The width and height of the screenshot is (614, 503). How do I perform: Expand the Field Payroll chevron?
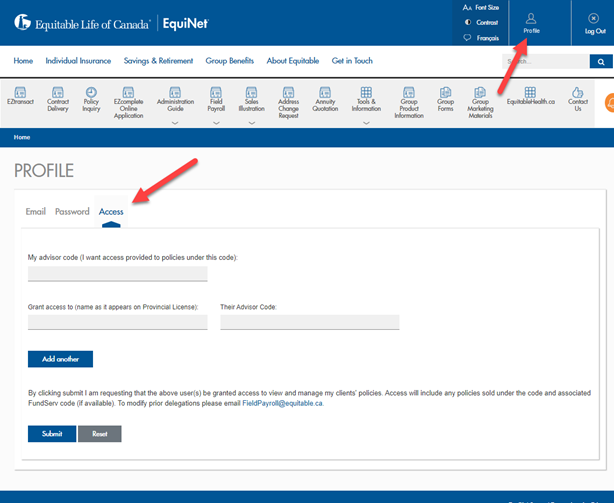(x=216, y=123)
